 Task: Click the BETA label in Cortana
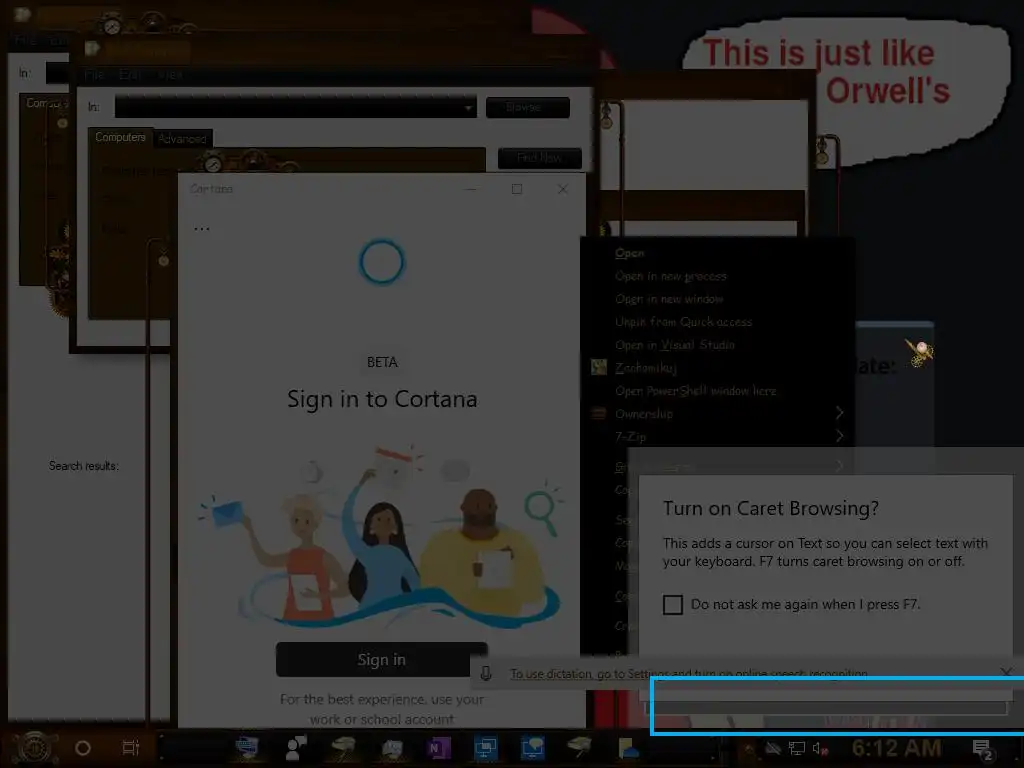(382, 362)
